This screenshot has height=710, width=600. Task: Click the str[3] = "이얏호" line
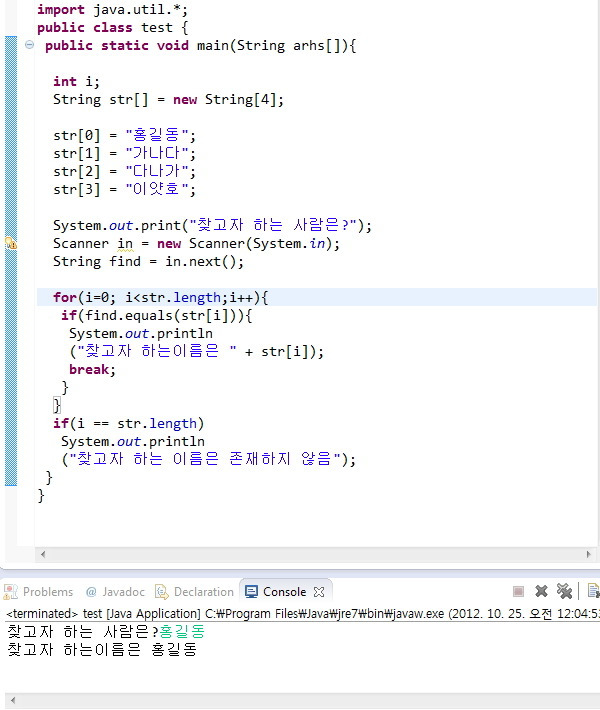click(125, 189)
